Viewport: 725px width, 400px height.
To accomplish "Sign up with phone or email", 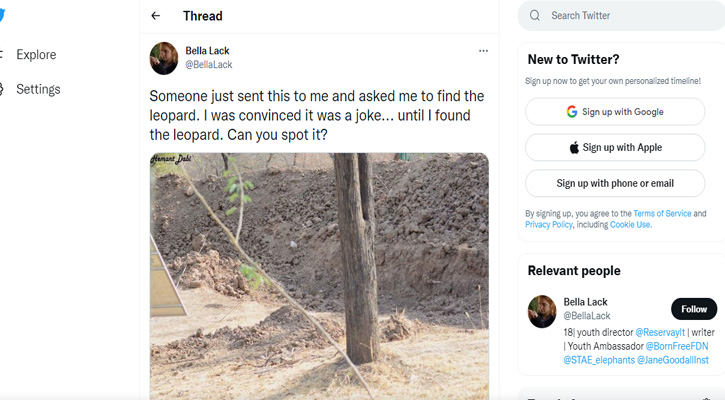I will 615,184.
